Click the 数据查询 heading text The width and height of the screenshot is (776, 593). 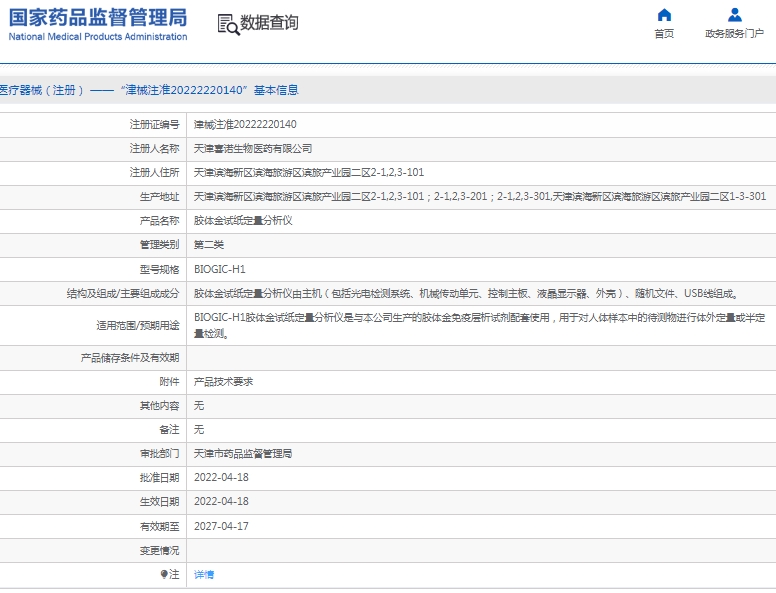[269, 22]
